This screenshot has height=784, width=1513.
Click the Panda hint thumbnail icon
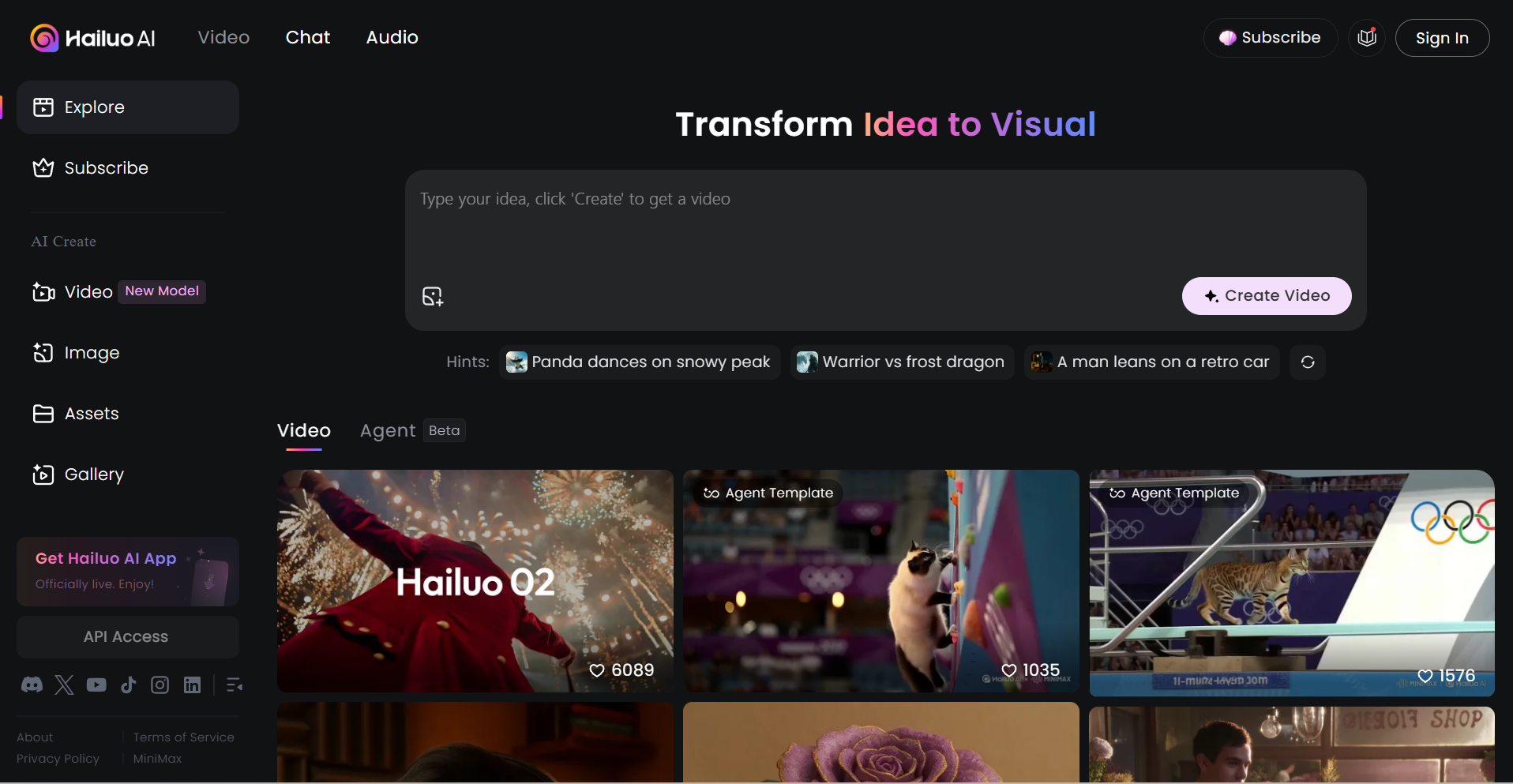pyautogui.click(x=516, y=362)
